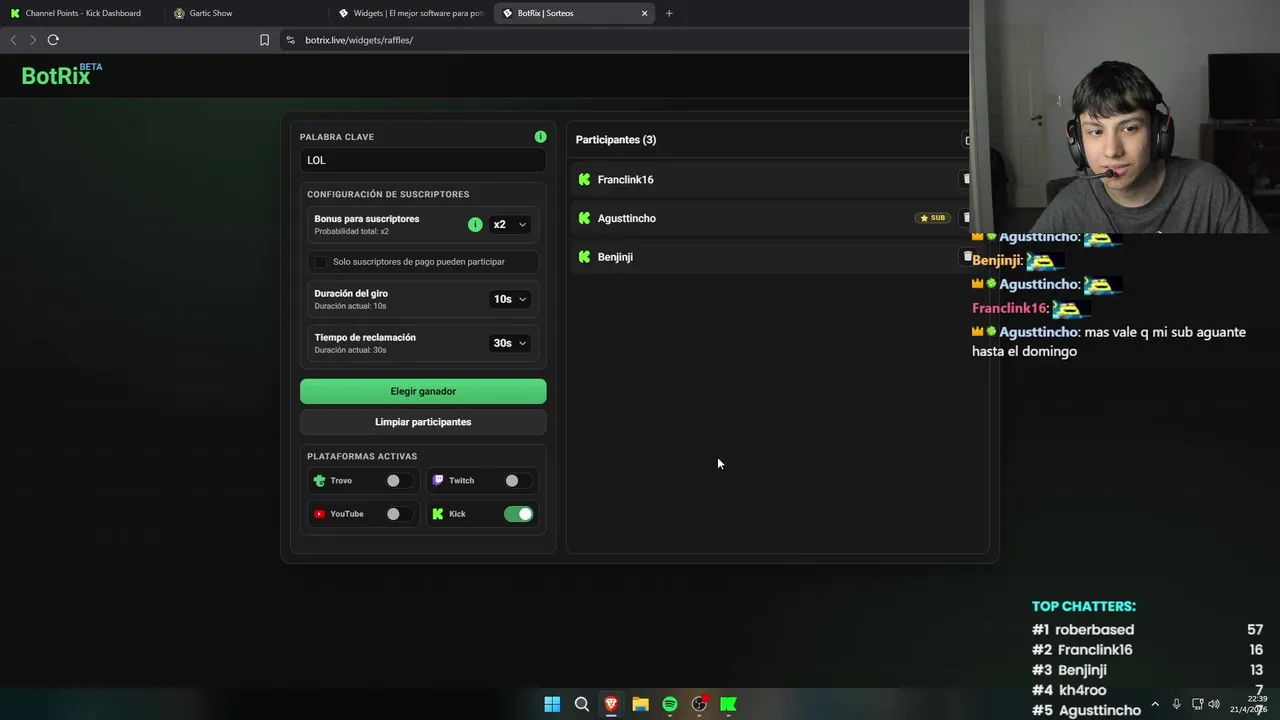The height and width of the screenshot is (720, 1280).
Task: Click the Twitch platform icon
Action: (438, 481)
